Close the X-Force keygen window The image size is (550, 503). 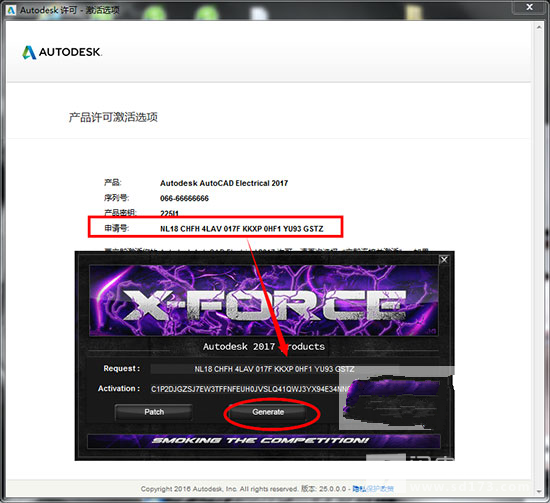(444, 260)
